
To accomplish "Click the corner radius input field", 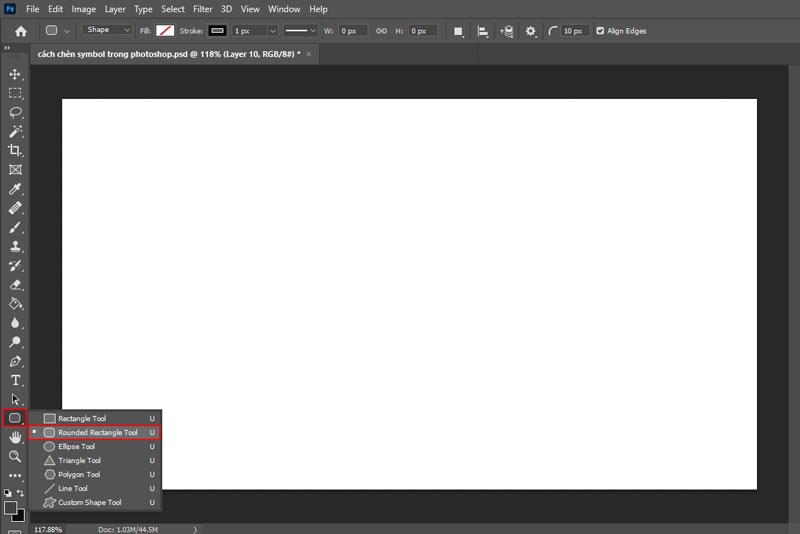I will click(574, 31).
